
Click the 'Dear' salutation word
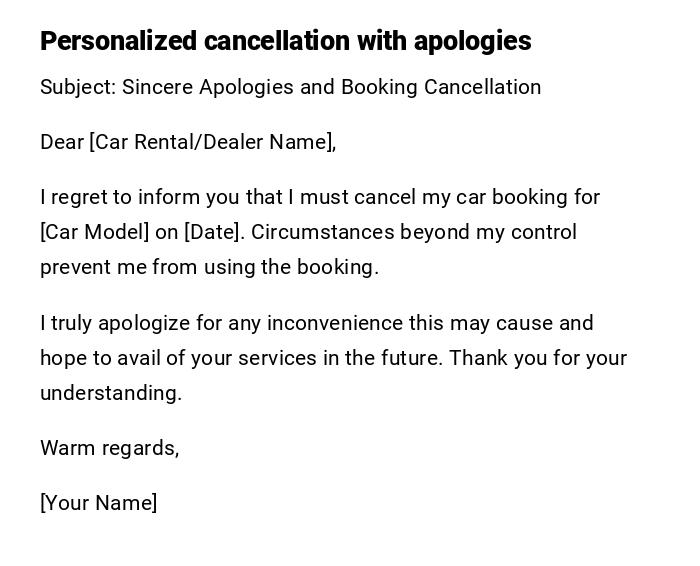point(62,142)
